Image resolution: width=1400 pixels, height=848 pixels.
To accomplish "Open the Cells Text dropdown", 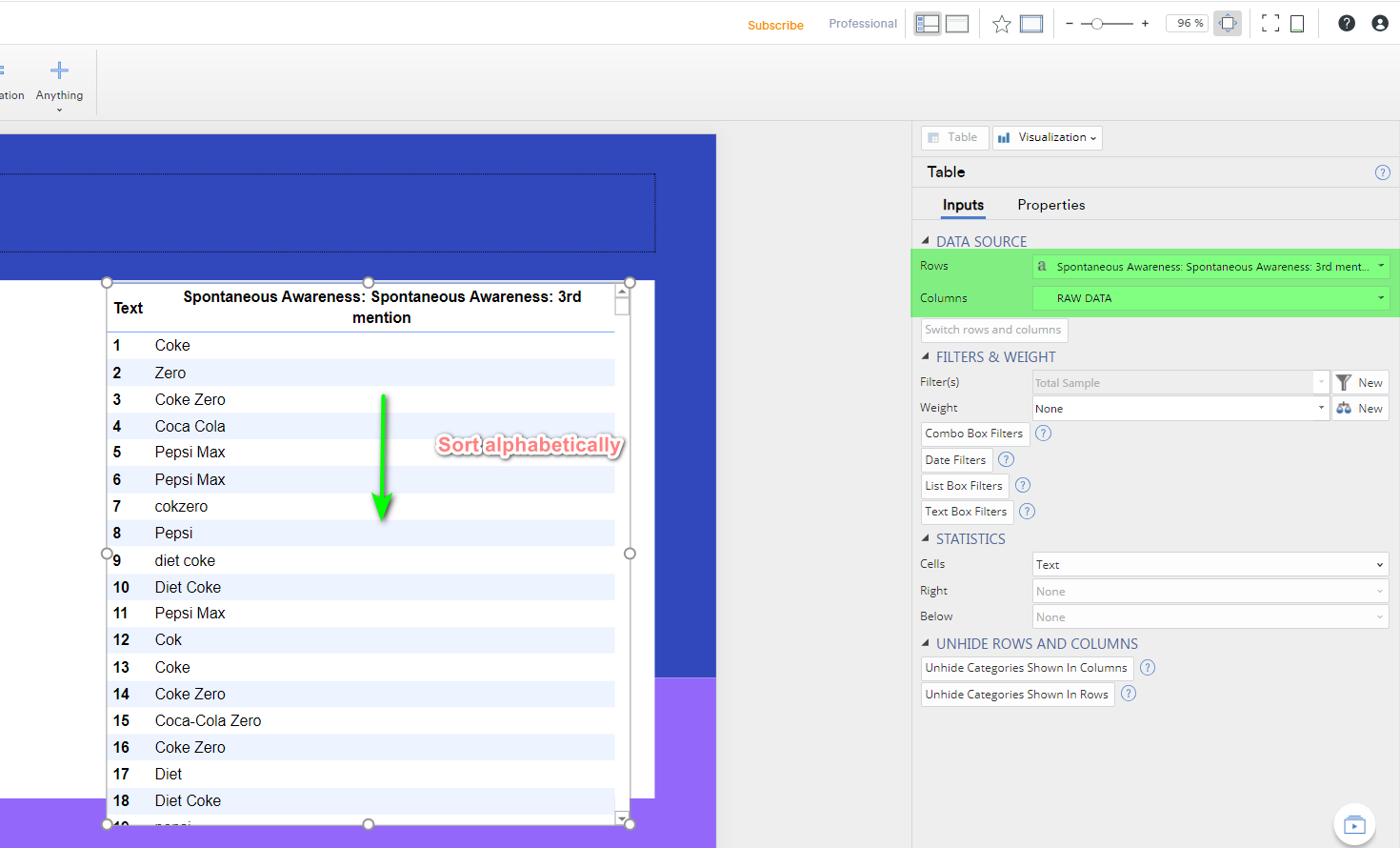I will (1210, 565).
